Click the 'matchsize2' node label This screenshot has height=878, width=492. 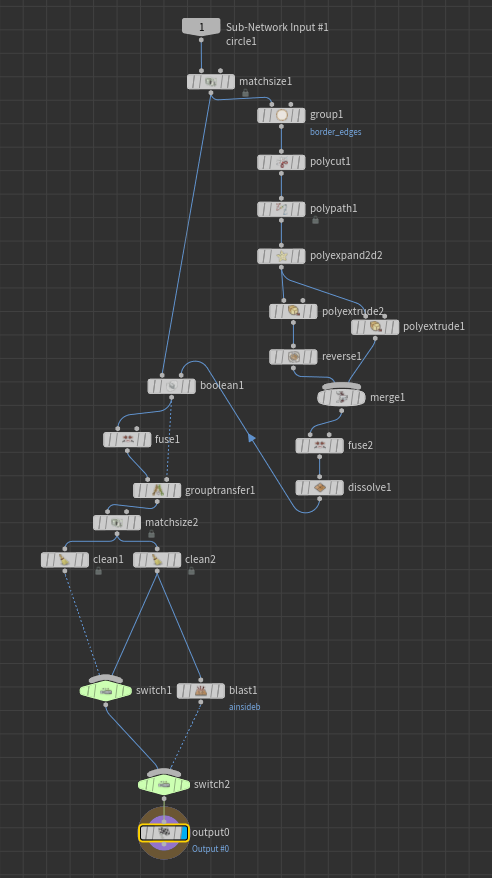(172, 522)
